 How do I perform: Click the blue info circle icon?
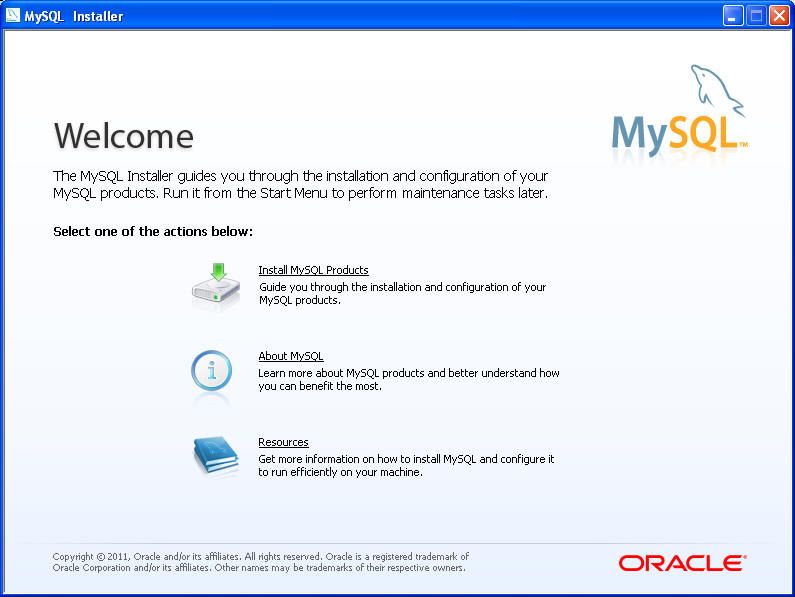tap(211, 371)
